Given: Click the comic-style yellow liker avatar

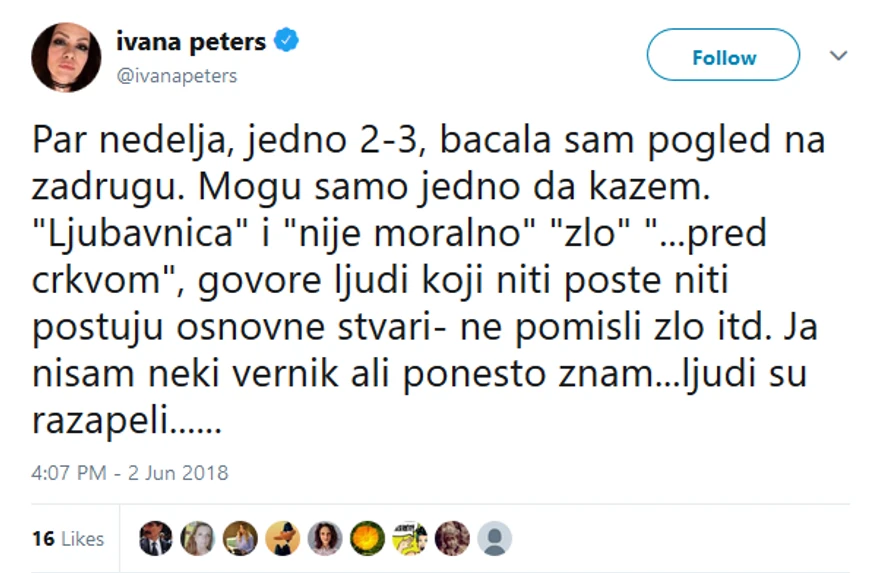Looking at the screenshot, I should point(410,538).
